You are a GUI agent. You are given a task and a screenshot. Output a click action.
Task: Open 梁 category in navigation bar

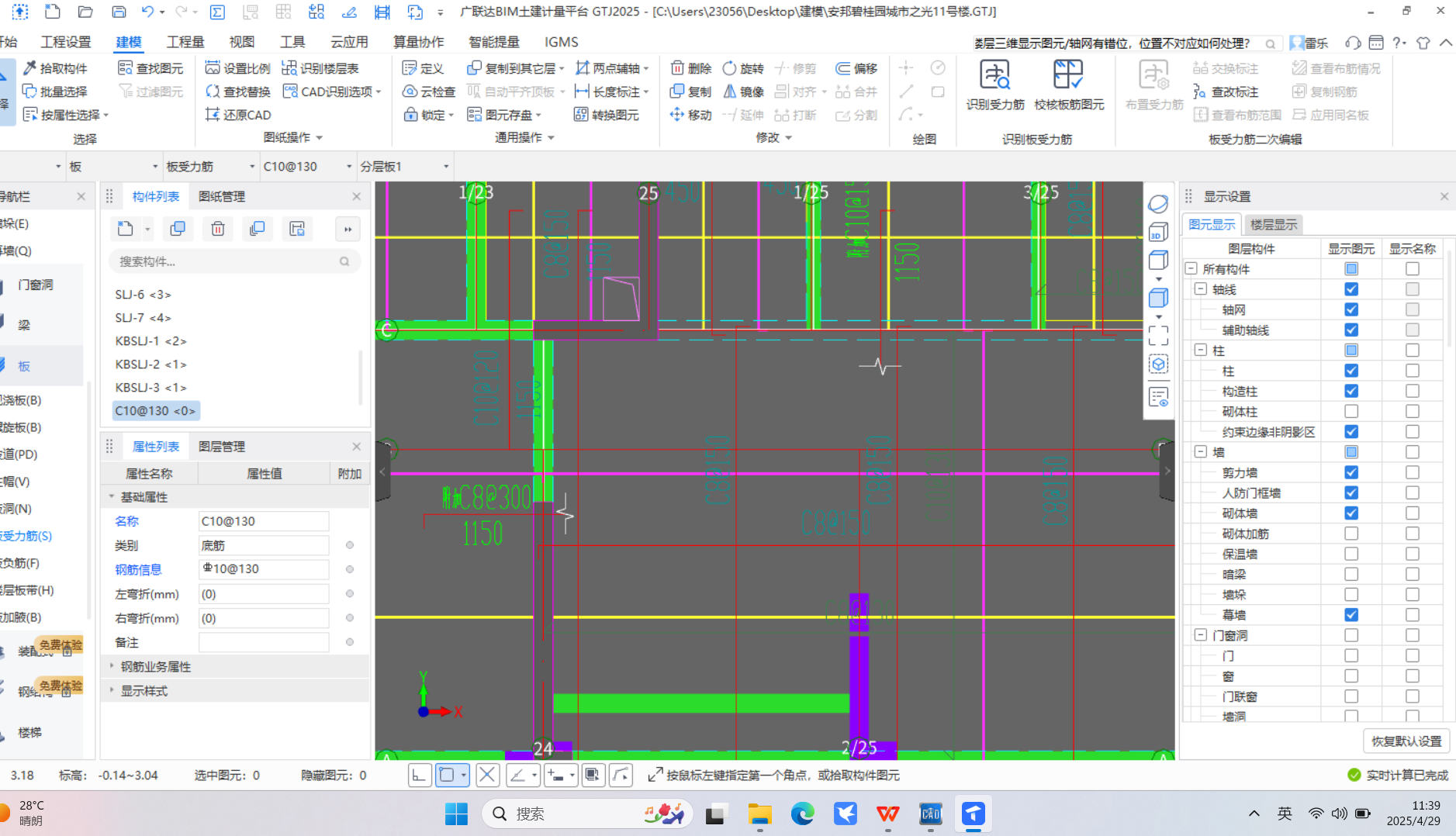pos(24,325)
